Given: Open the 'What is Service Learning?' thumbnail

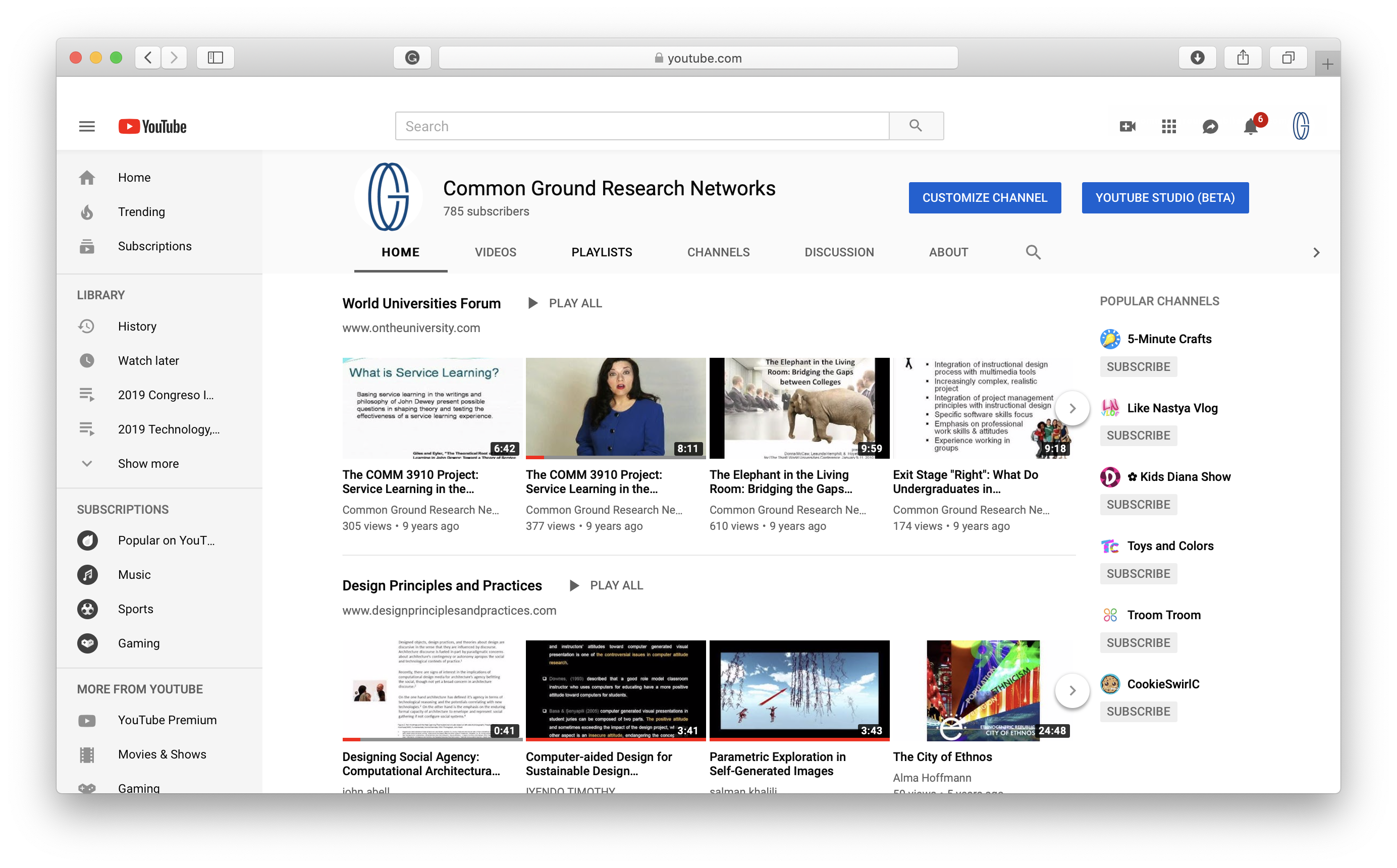Looking at the screenshot, I should [x=432, y=408].
